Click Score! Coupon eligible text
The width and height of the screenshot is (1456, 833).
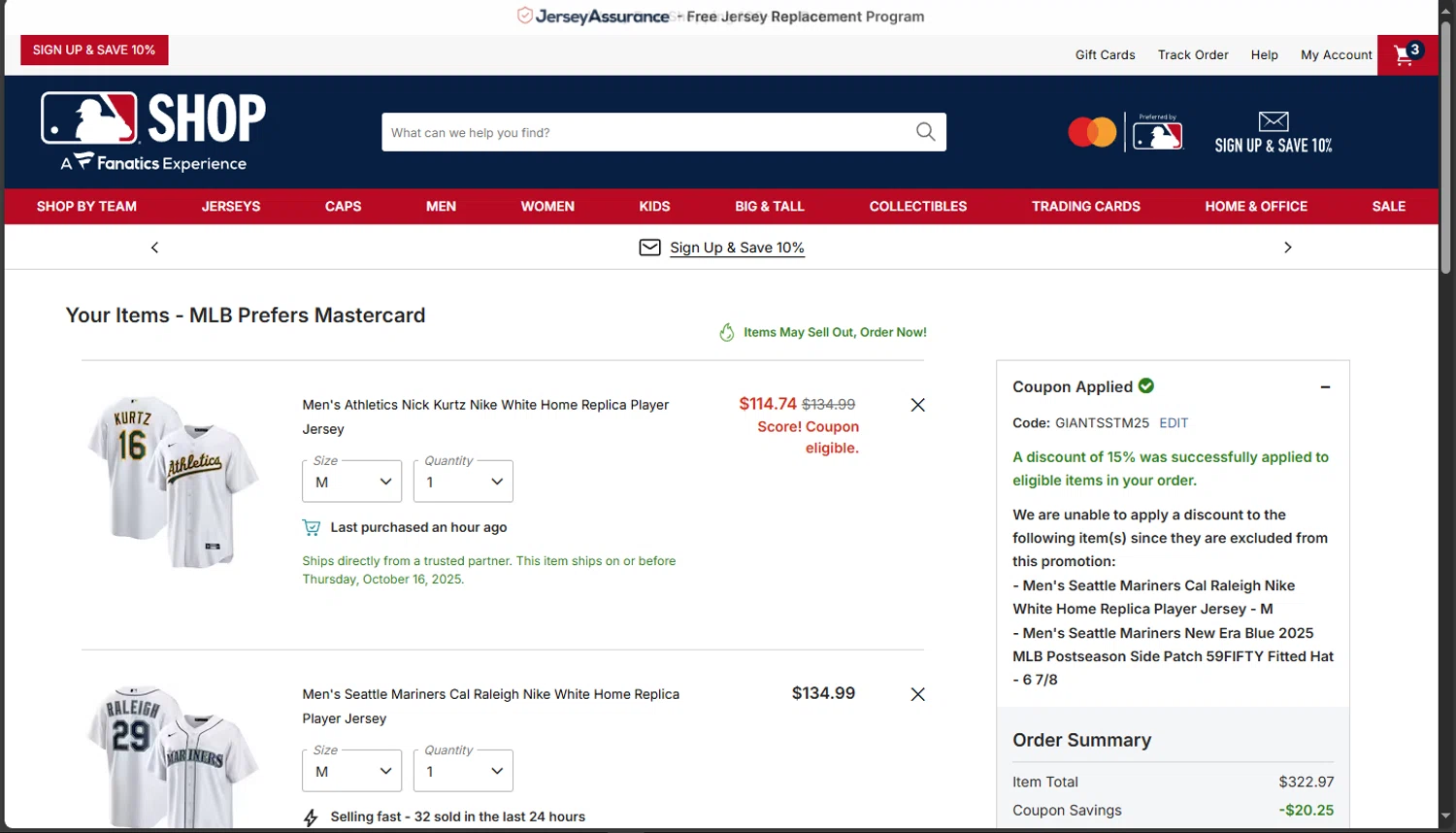click(x=808, y=437)
